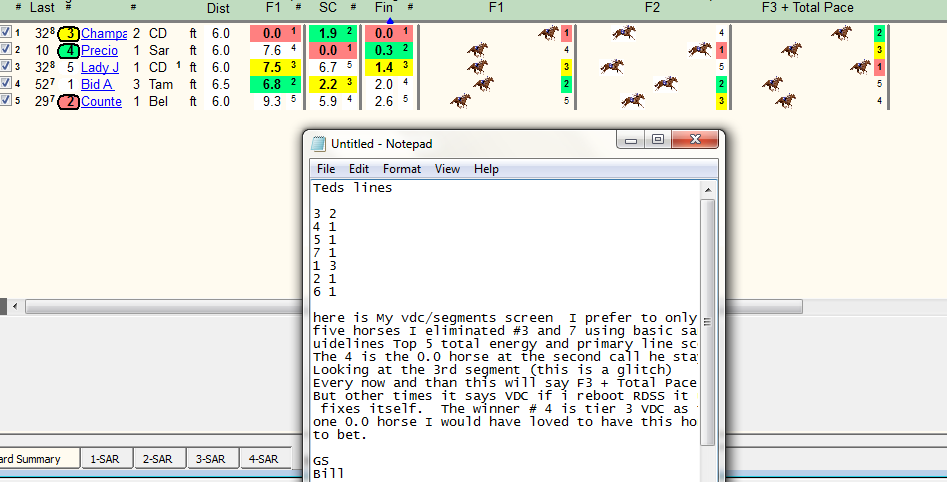Click the F1 graph horse in Bid A. row
This screenshot has height=482, width=947.
pos(484,83)
